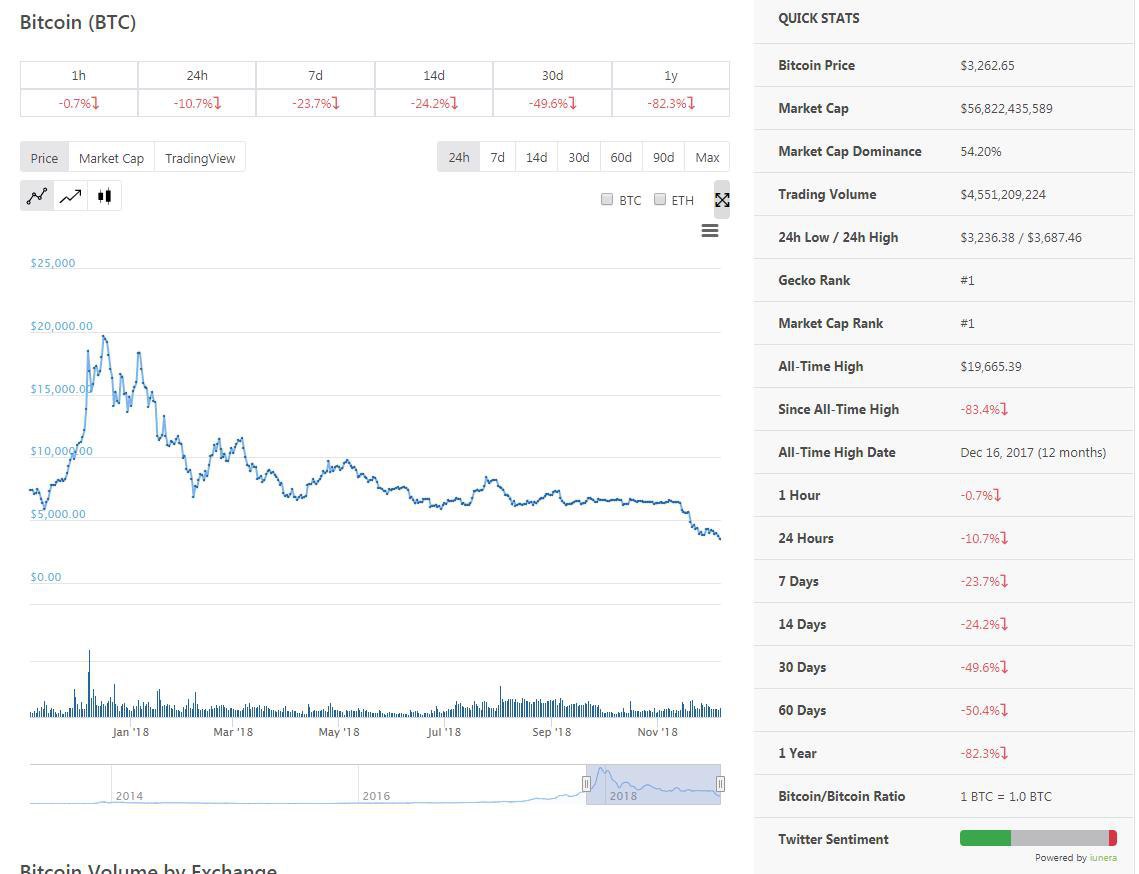
Task: Enable the BTC comparison checkbox
Action: click(x=607, y=199)
